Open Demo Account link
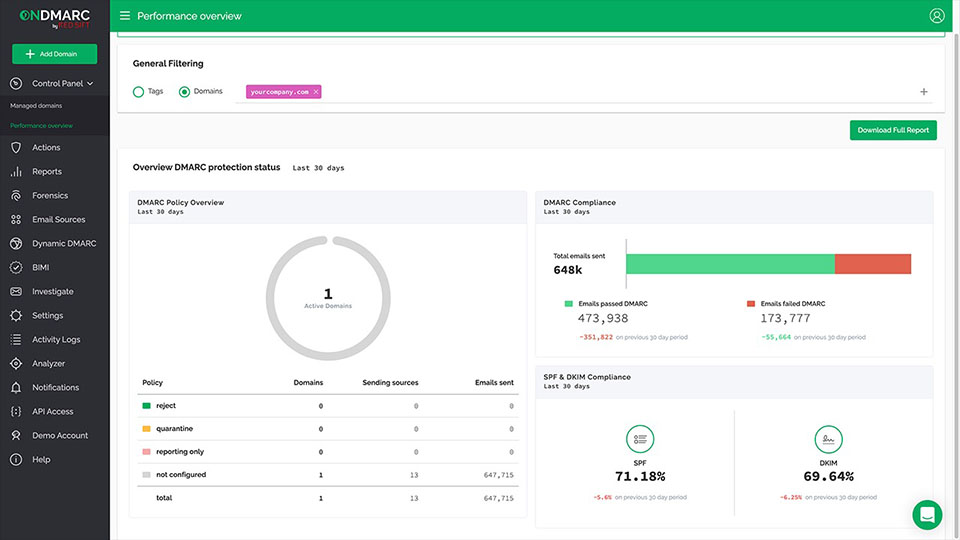 (60, 435)
